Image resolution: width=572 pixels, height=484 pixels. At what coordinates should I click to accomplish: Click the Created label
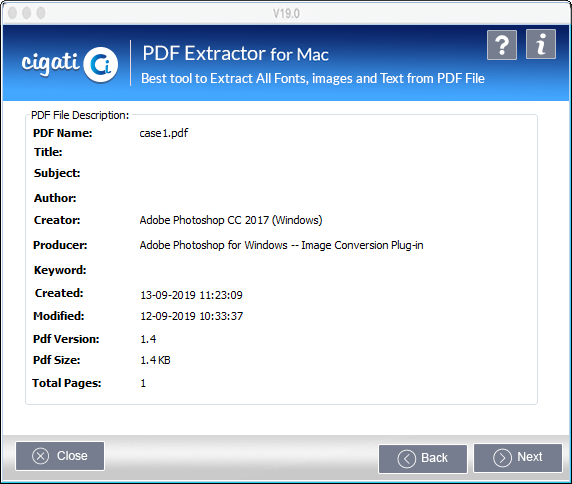[59, 293]
